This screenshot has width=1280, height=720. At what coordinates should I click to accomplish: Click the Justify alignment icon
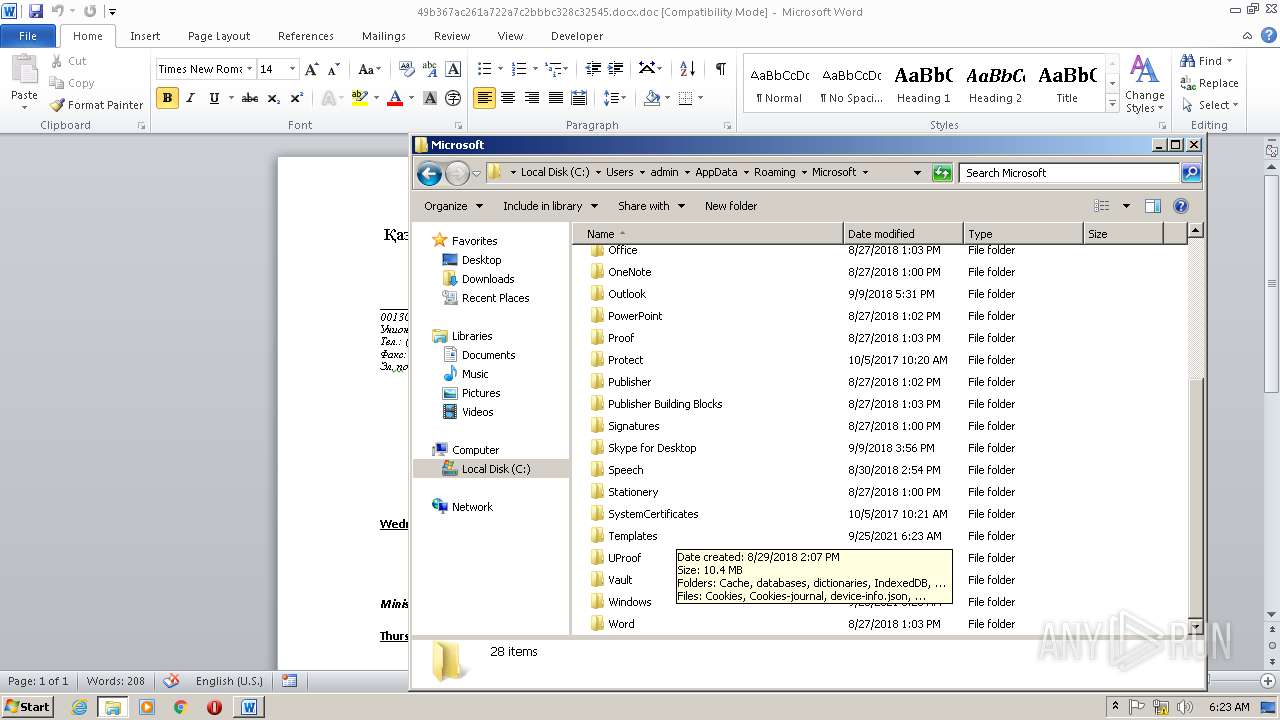pos(555,98)
